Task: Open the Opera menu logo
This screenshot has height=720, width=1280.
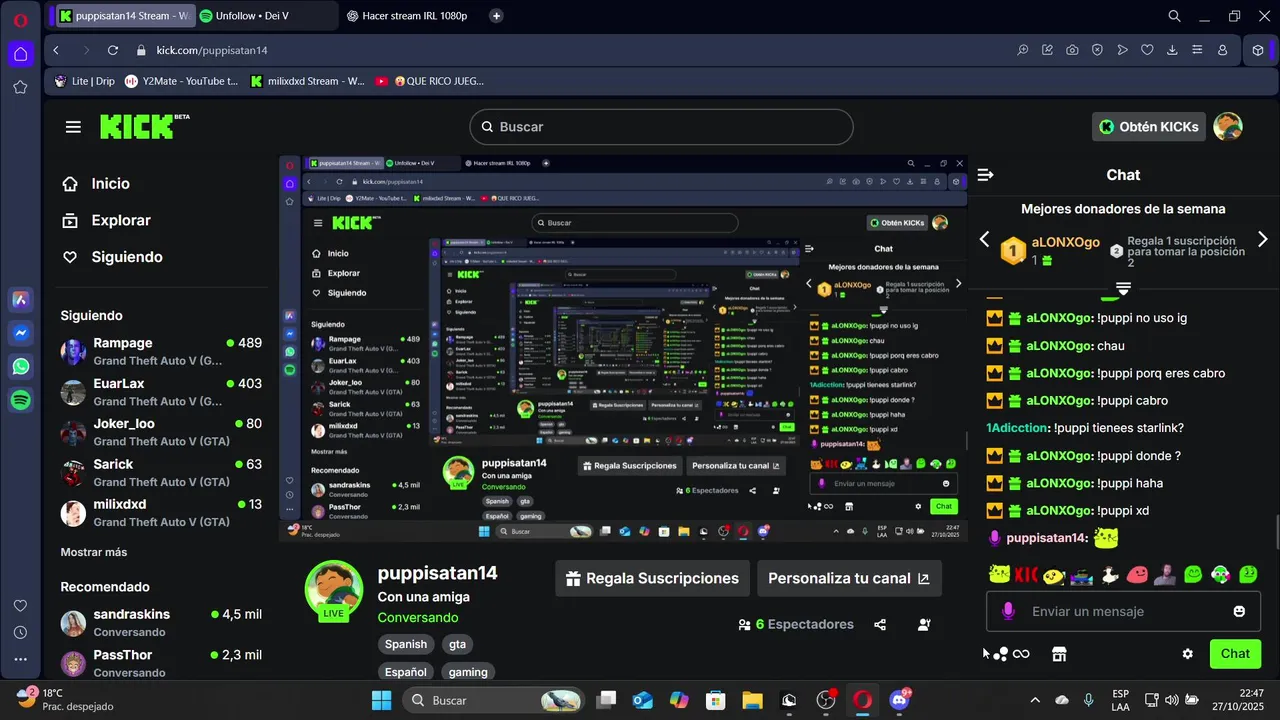Action: (x=20, y=19)
